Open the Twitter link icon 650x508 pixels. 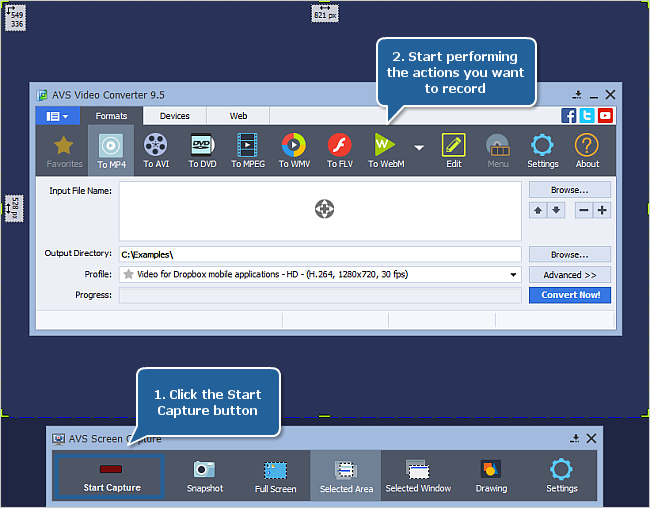[587, 115]
